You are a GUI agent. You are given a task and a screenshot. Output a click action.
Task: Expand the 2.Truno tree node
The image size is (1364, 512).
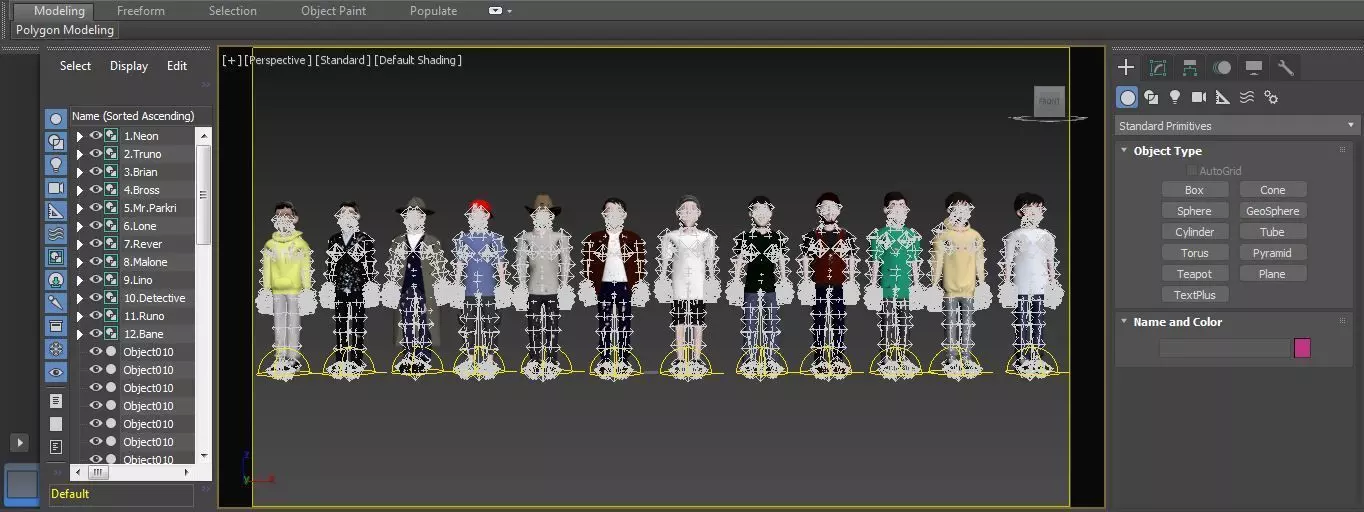coord(80,154)
